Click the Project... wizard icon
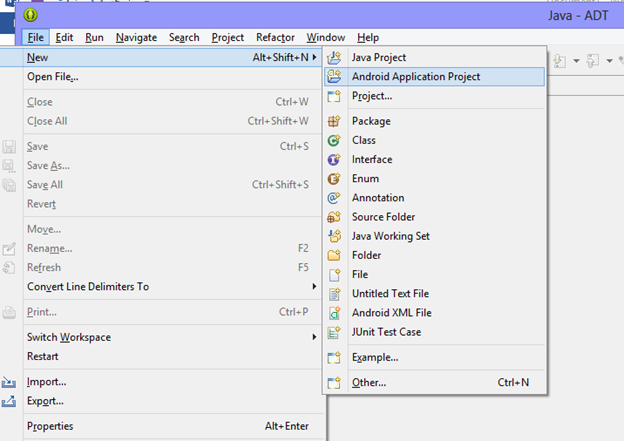Viewport: 624px width, 442px height. tap(334, 96)
